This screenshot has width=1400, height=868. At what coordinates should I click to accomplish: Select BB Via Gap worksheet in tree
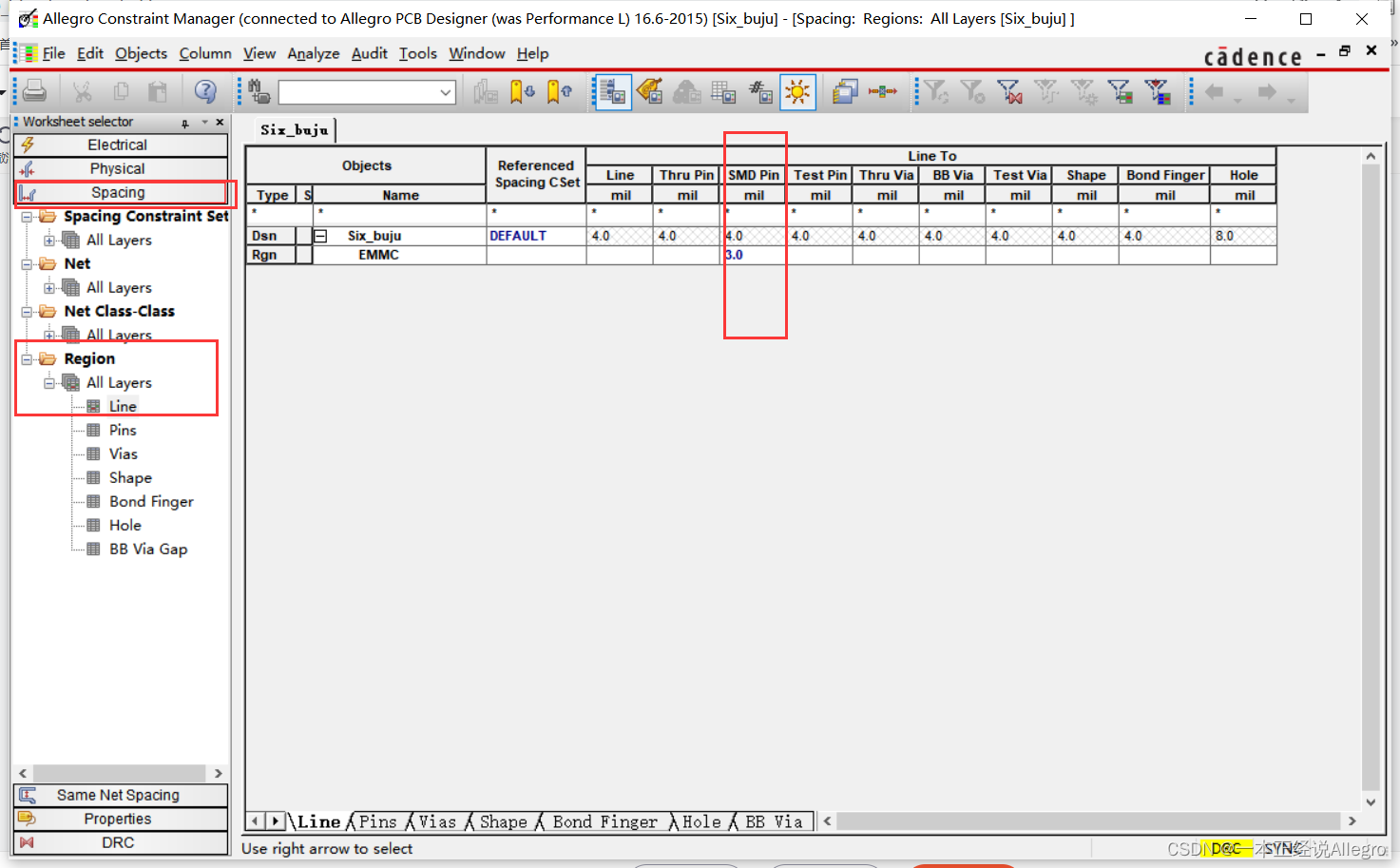click(148, 549)
